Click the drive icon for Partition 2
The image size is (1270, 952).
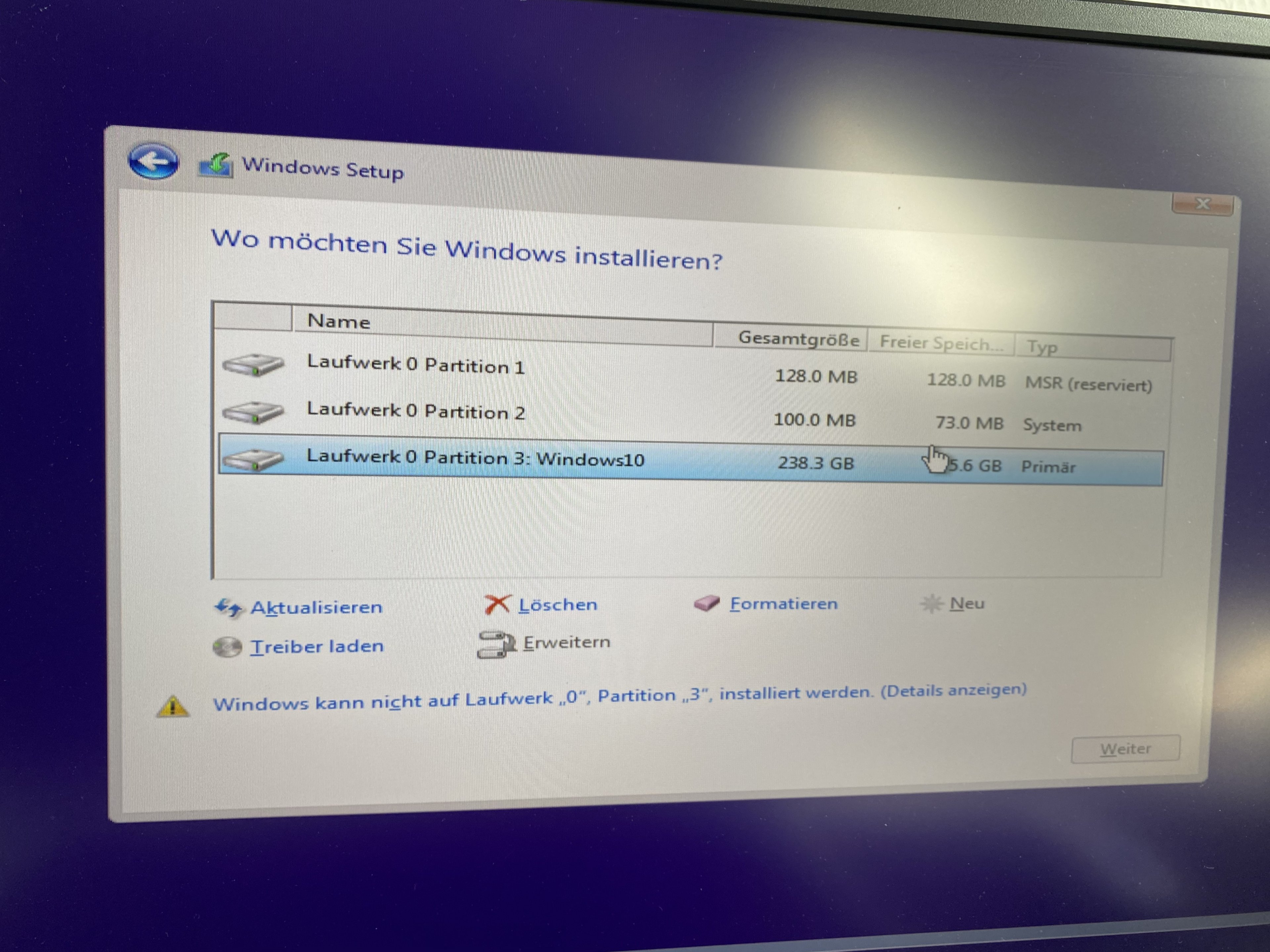pyautogui.click(x=253, y=412)
